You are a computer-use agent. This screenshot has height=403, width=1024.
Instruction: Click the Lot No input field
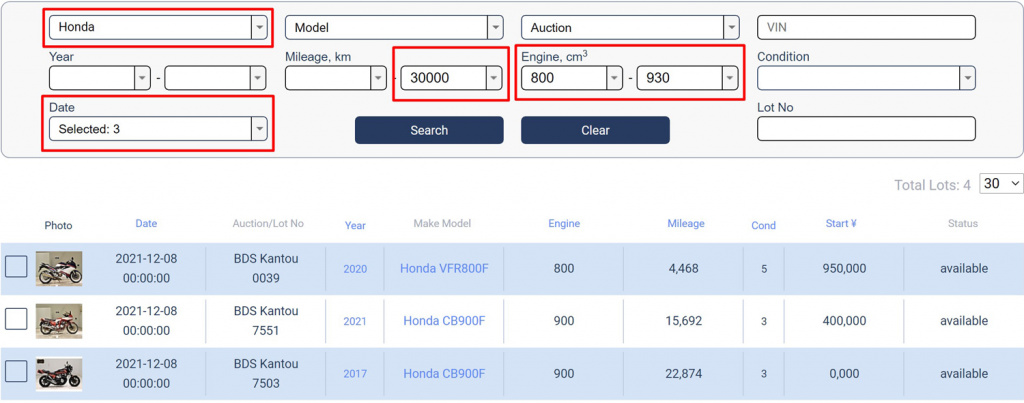866,129
